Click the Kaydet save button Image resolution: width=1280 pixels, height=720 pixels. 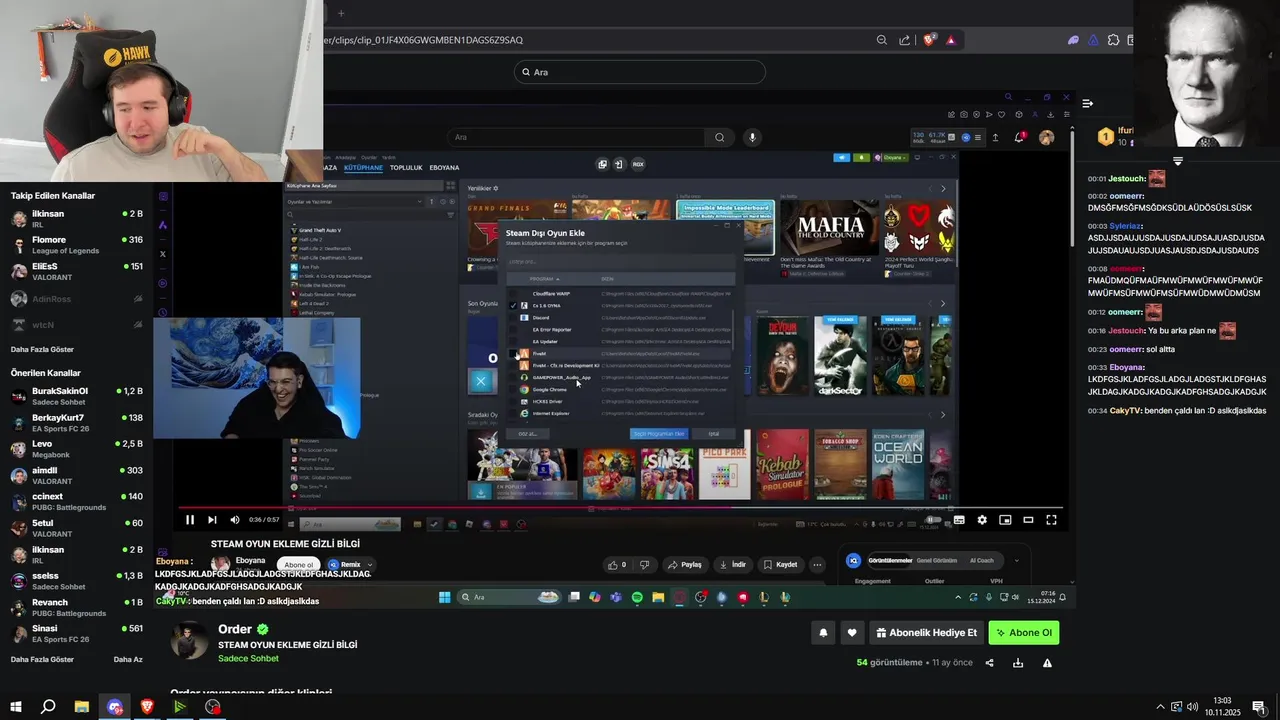tap(780, 565)
